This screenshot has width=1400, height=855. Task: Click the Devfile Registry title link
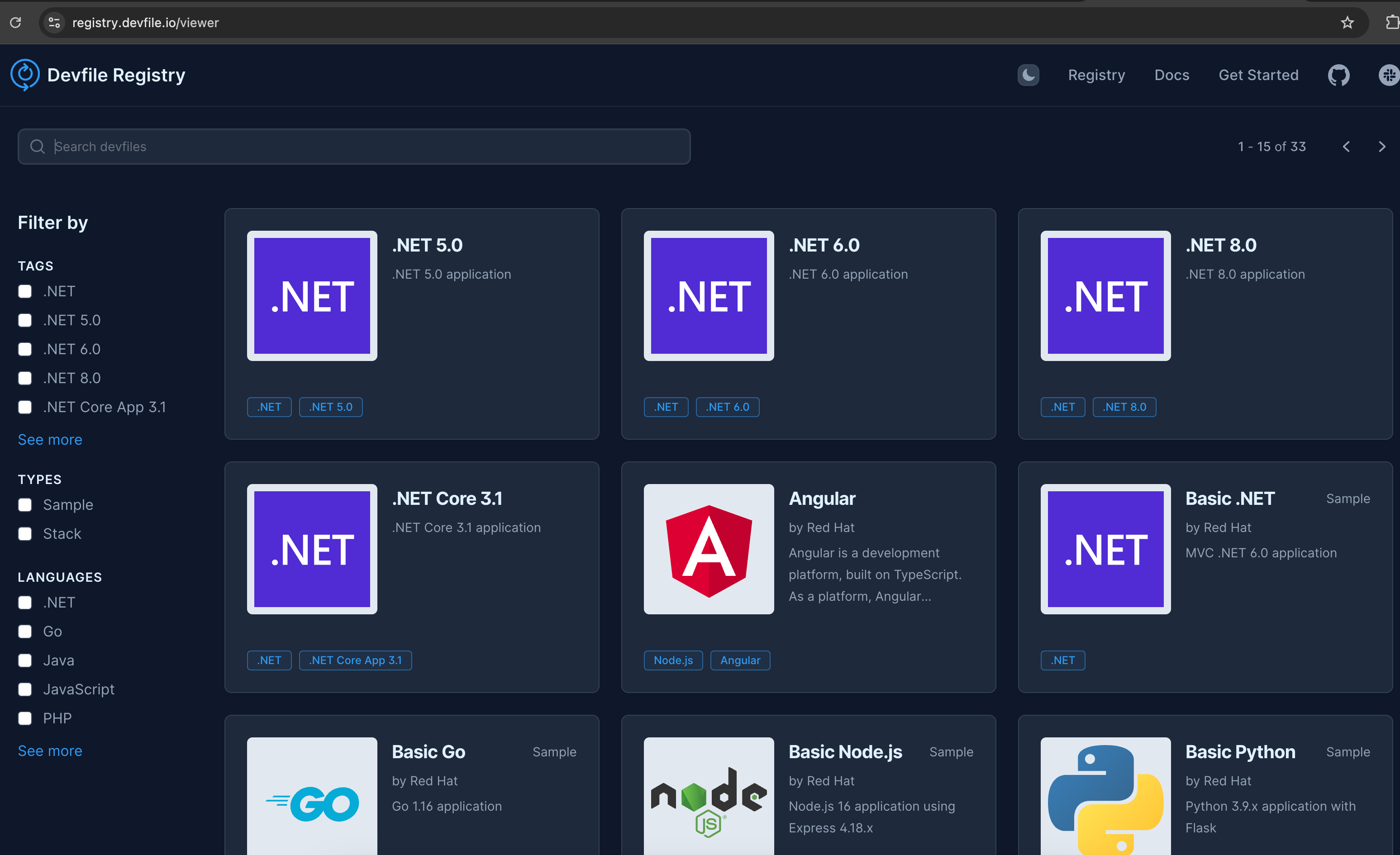[x=116, y=75]
